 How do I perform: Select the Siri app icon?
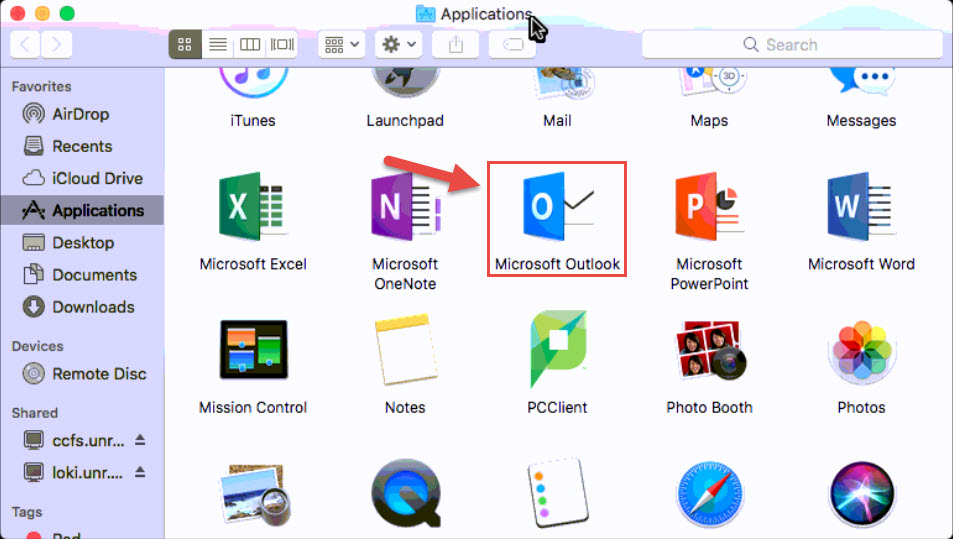pos(861,493)
